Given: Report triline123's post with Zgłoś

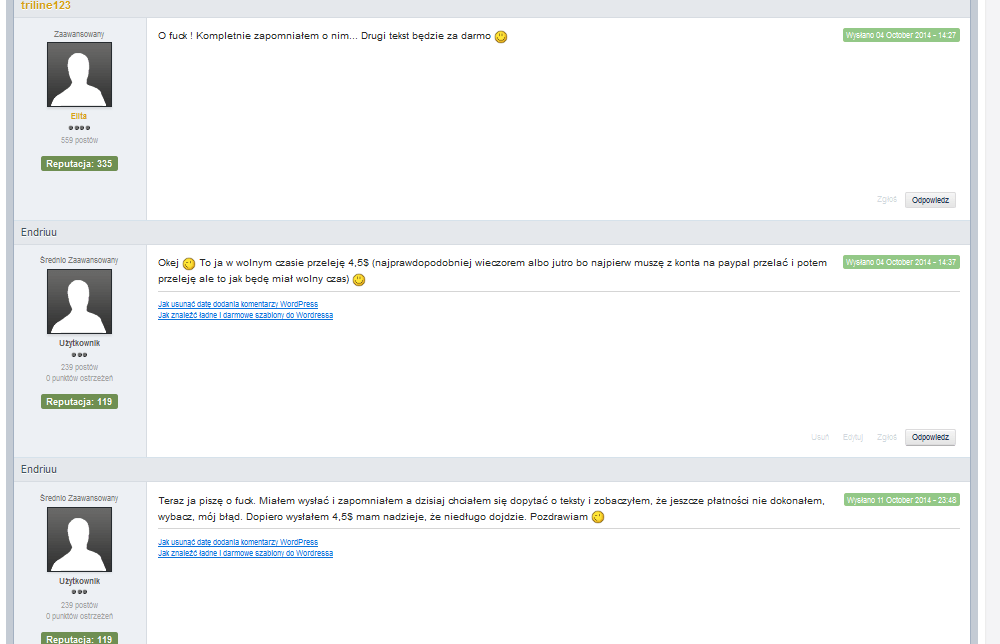Looking at the screenshot, I should (886, 200).
